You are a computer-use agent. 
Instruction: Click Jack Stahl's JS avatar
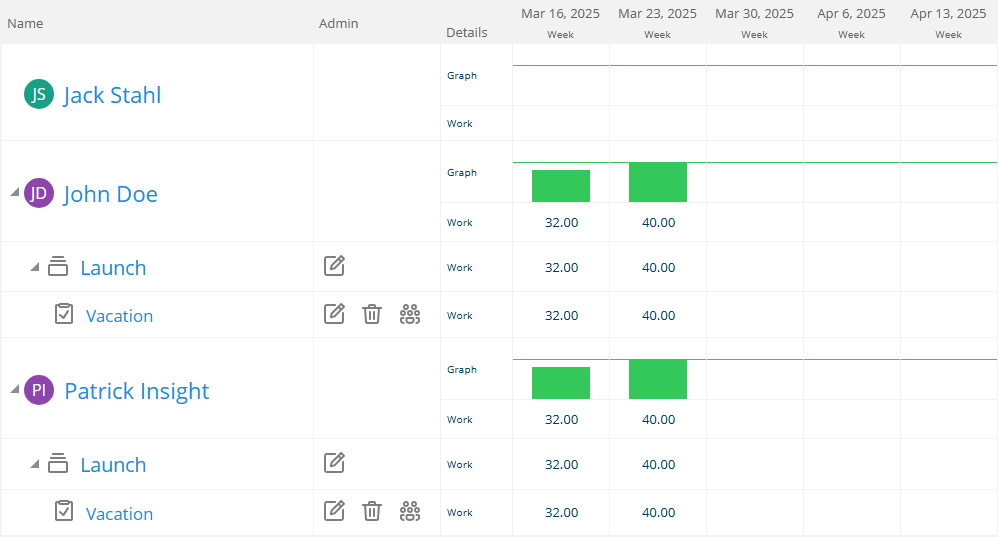coord(39,94)
